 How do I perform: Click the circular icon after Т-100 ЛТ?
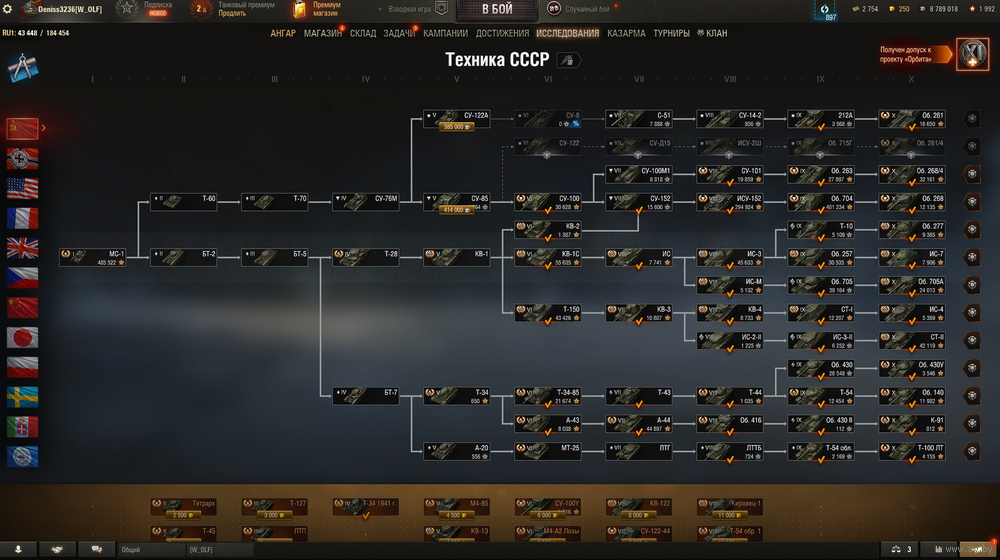(x=972, y=451)
